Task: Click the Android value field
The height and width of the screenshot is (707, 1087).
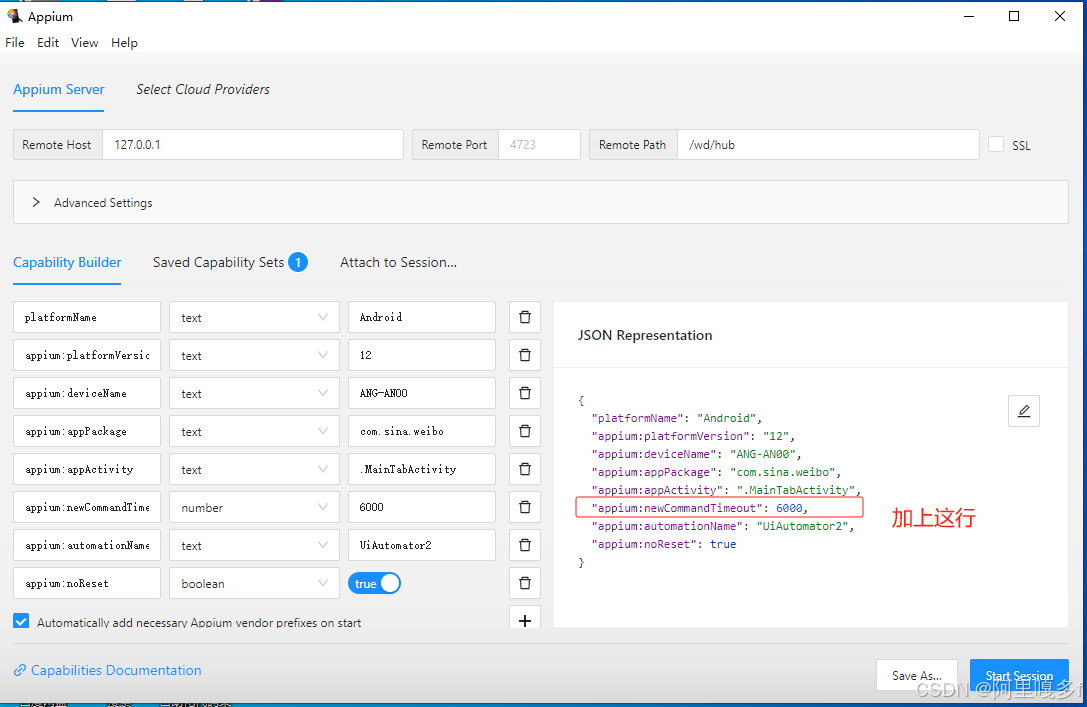Action: (422, 317)
